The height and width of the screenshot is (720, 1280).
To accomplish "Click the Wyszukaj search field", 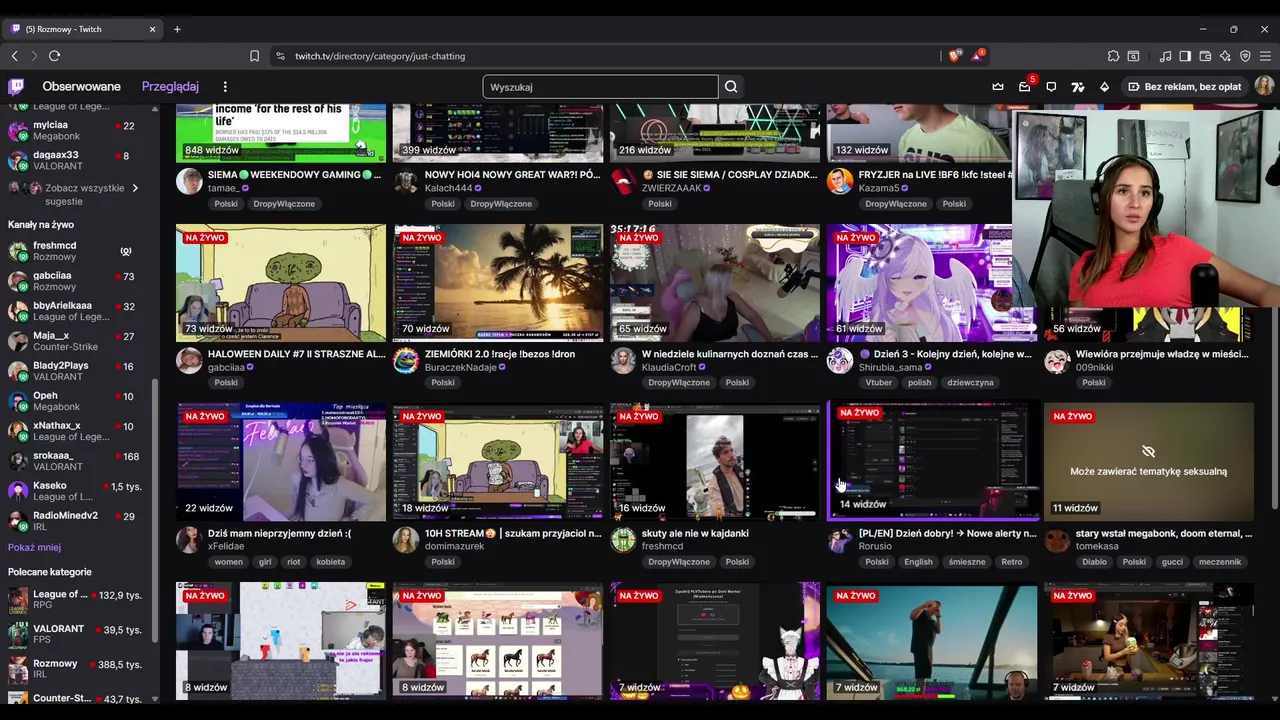I will tap(600, 87).
